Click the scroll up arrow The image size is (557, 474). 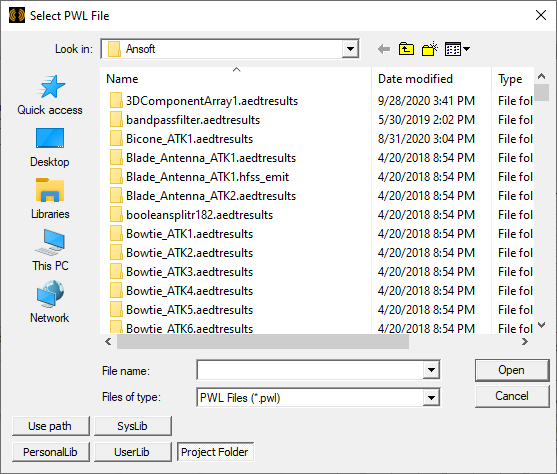541,76
